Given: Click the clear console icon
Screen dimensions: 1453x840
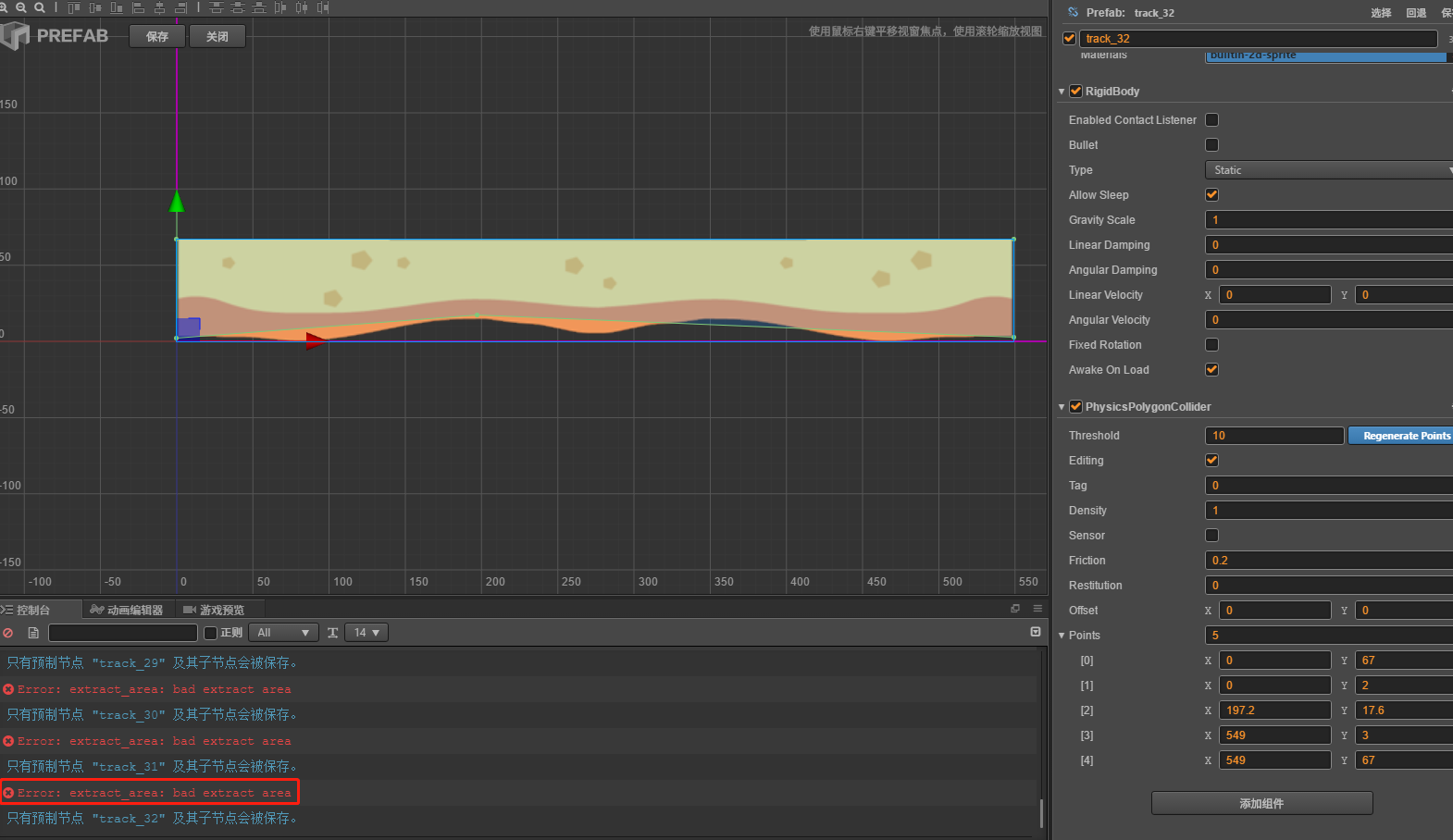Looking at the screenshot, I should [8, 633].
